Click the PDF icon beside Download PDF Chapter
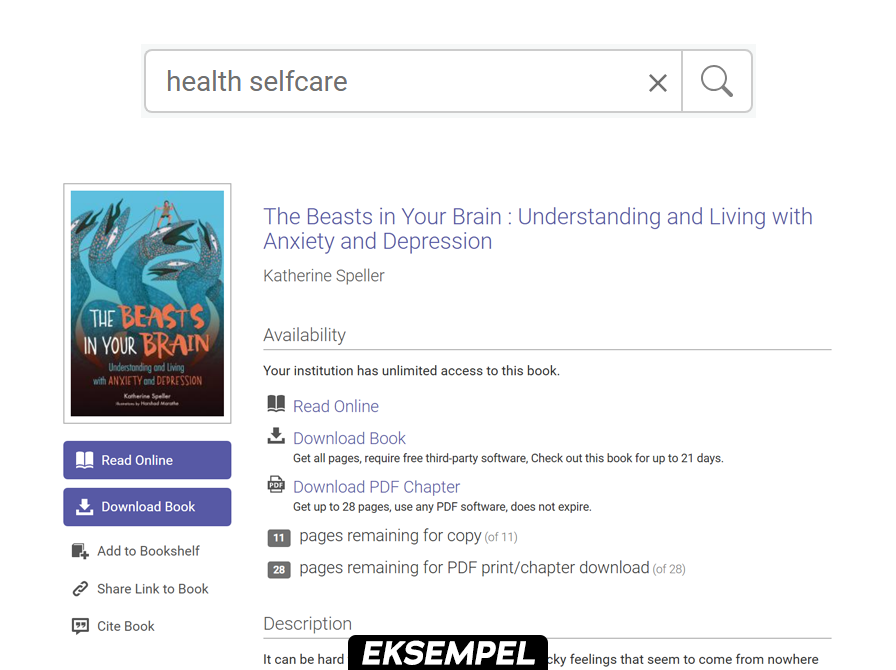Viewport: 896px width, 670px height. [276, 485]
